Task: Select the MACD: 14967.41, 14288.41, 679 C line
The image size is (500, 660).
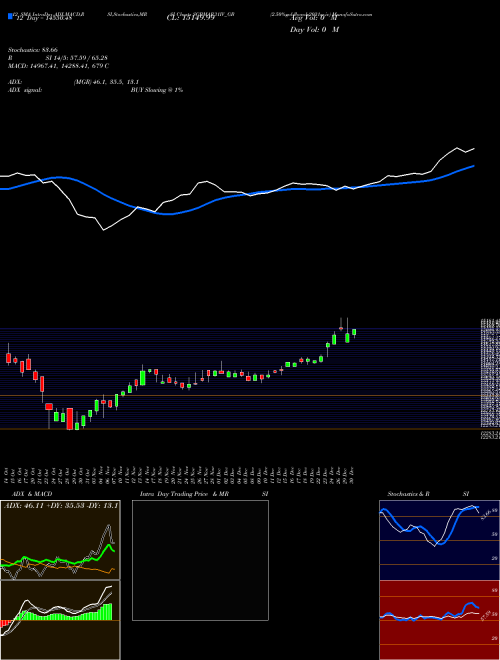Action: (x=59, y=66)
